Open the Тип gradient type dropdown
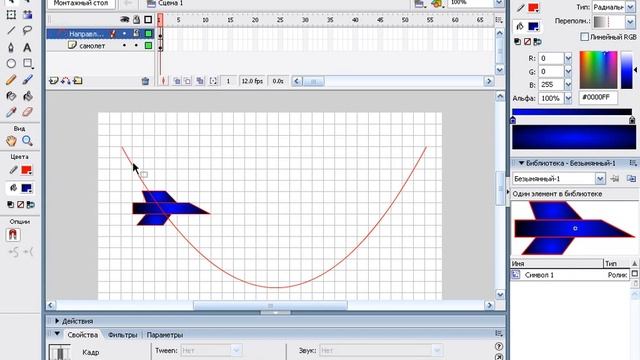 (x=629, y=7)
